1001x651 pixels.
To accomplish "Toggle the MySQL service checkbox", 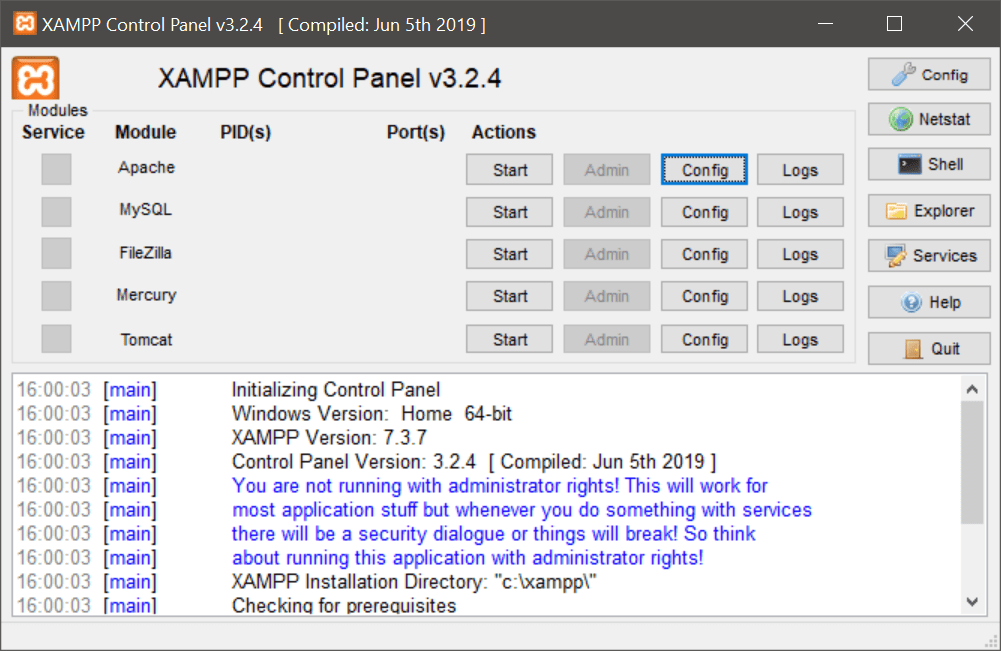I will coord(56,211).
